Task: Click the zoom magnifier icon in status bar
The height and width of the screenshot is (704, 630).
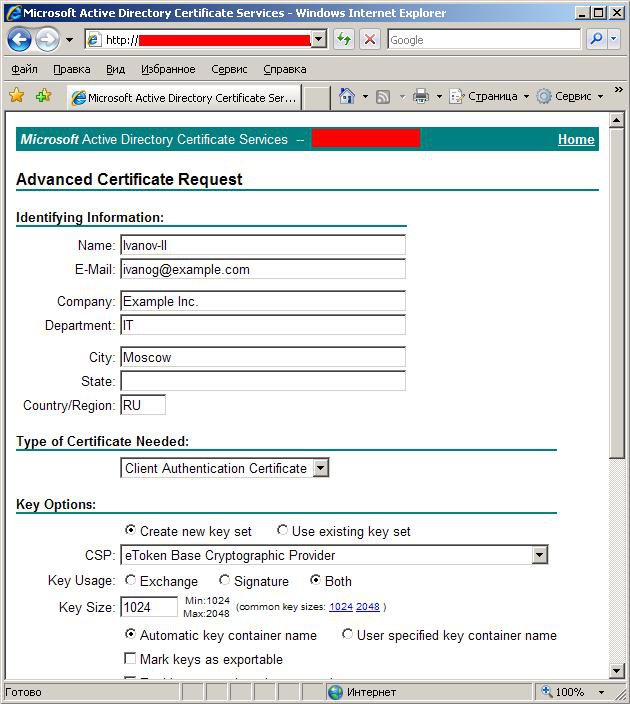Action: coord(546,691)
